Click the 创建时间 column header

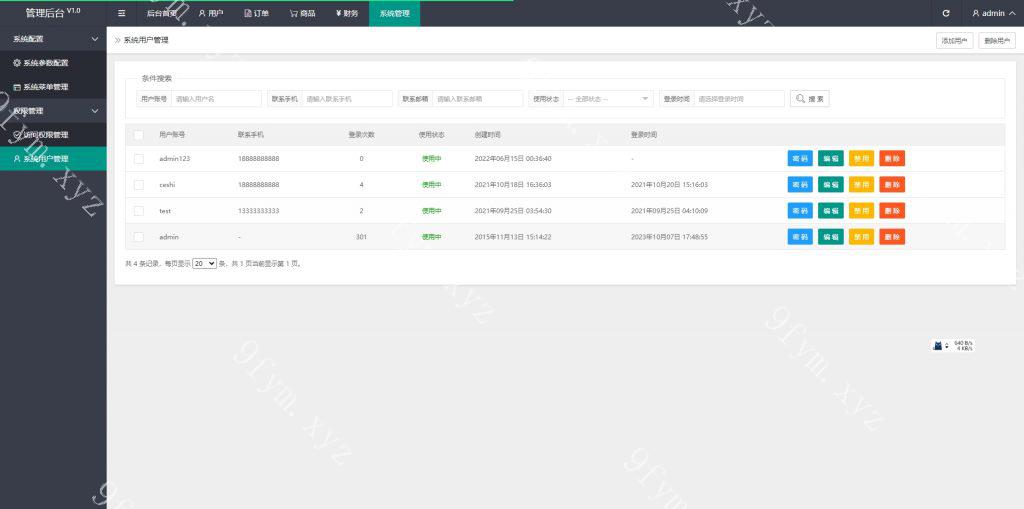(x=487, y=135)
